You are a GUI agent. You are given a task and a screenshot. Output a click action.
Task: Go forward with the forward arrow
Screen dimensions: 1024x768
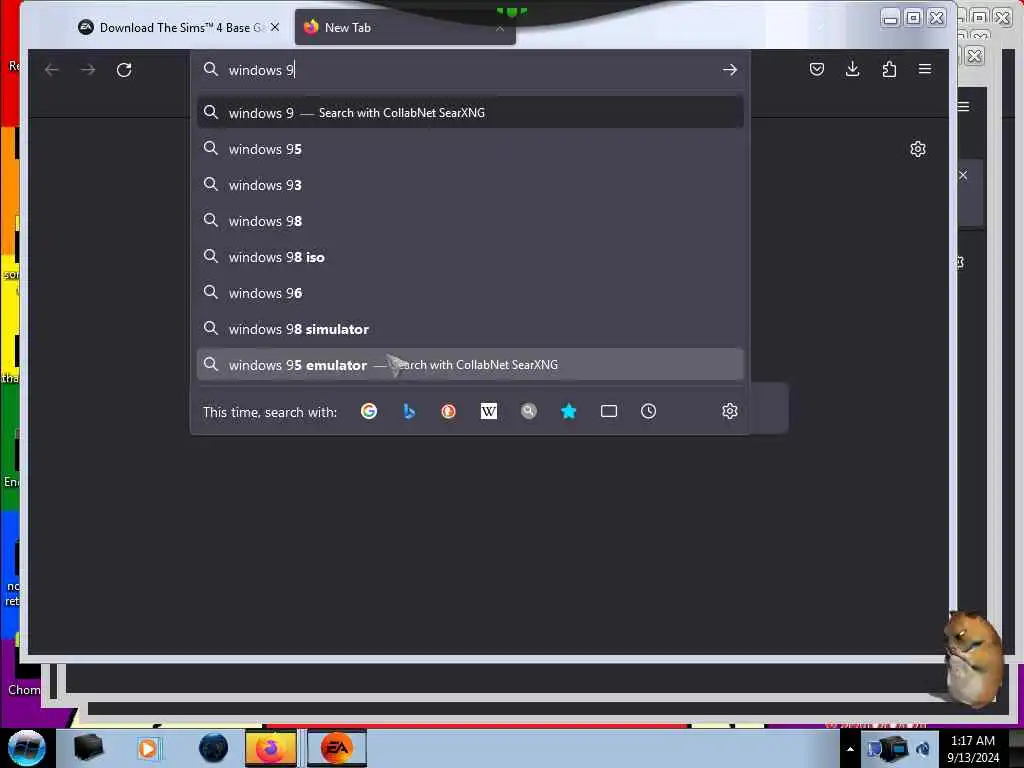[x=88, y=70]
